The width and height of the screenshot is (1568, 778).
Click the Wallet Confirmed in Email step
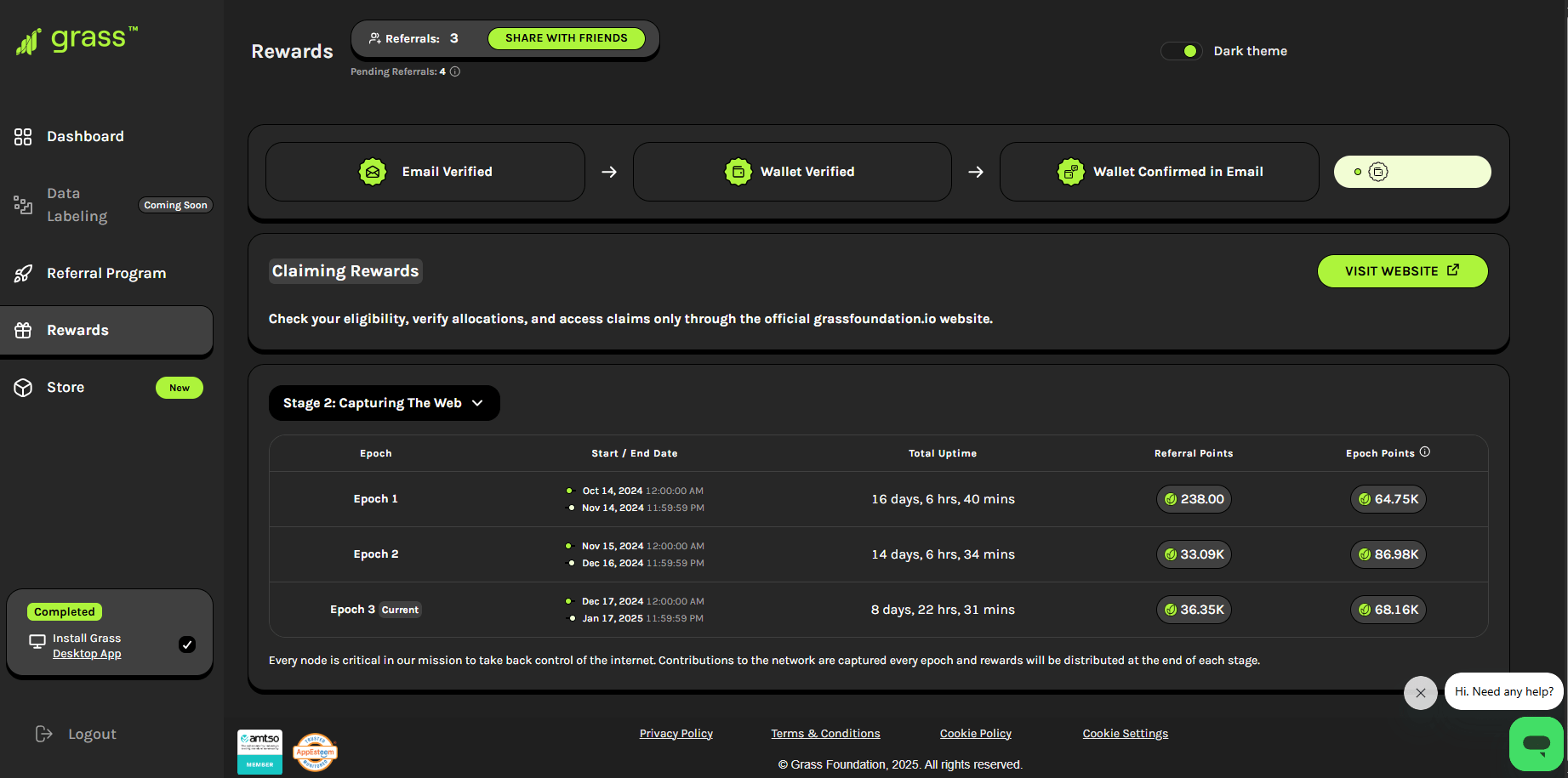1160,172
